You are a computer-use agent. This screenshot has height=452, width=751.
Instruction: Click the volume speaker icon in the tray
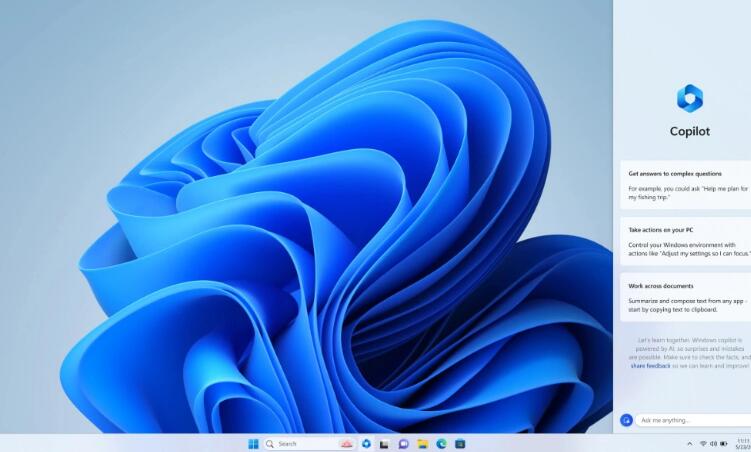713,443
